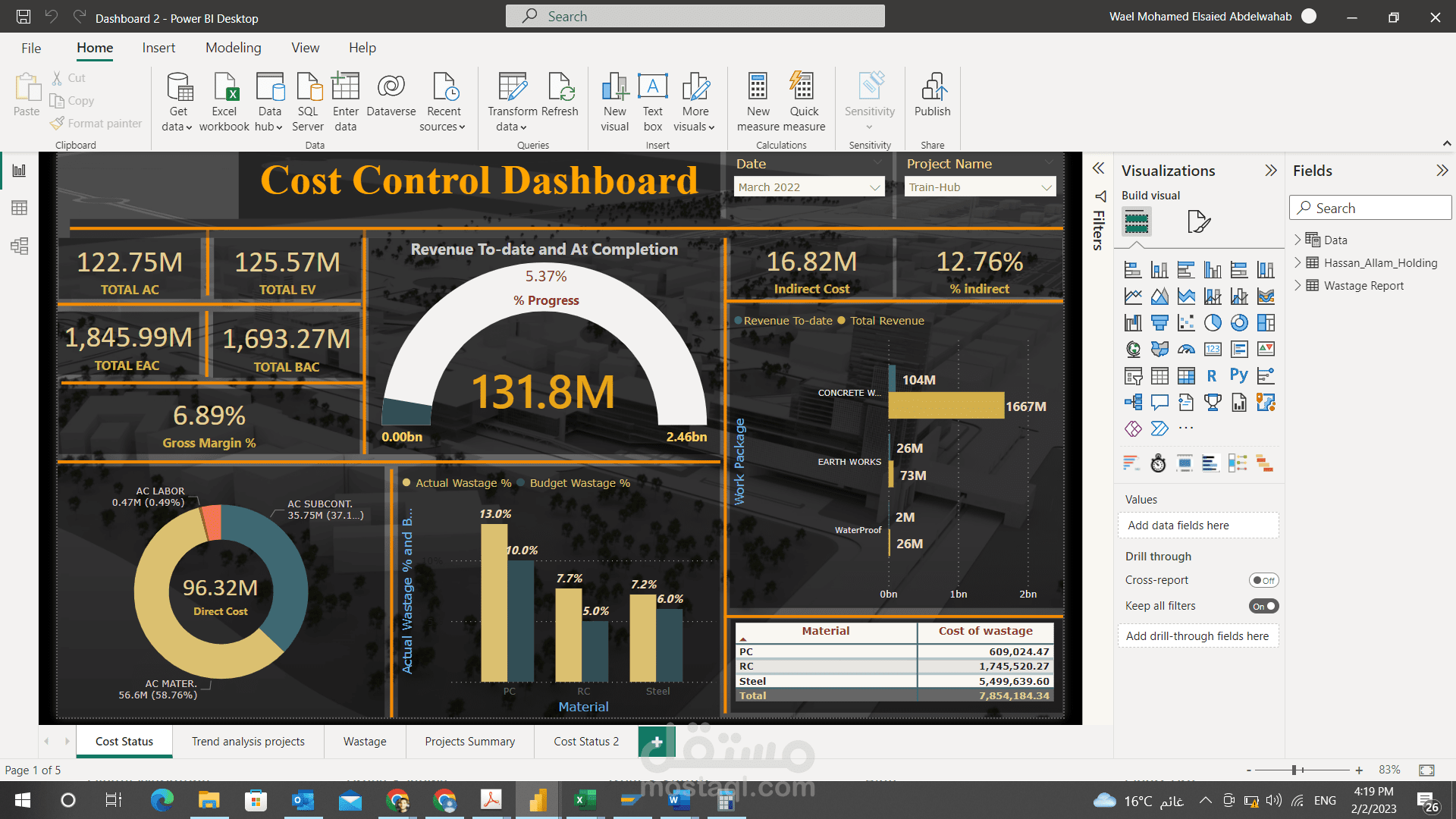This screenshot has width=1456, height=819.
Task: Switch to the Modeling ribbon tab
Action: (x=234, y=48)
